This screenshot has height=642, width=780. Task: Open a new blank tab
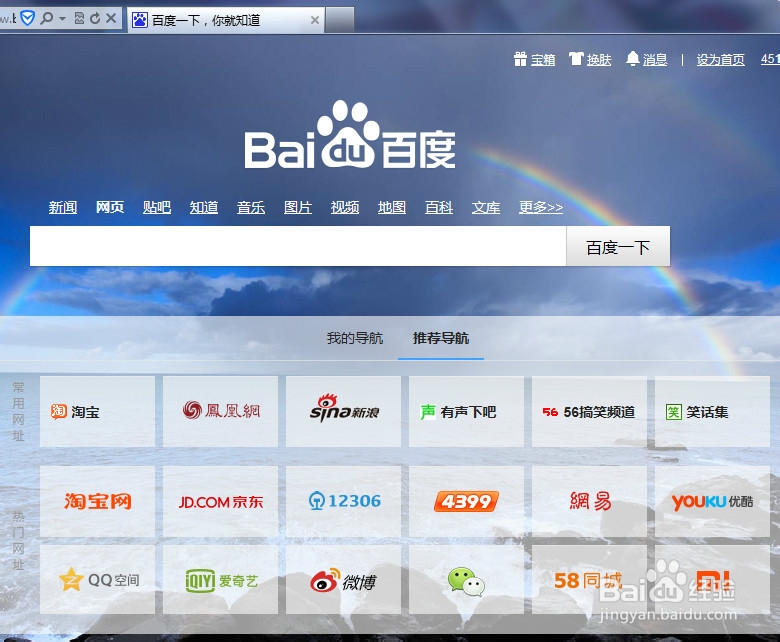339,20
